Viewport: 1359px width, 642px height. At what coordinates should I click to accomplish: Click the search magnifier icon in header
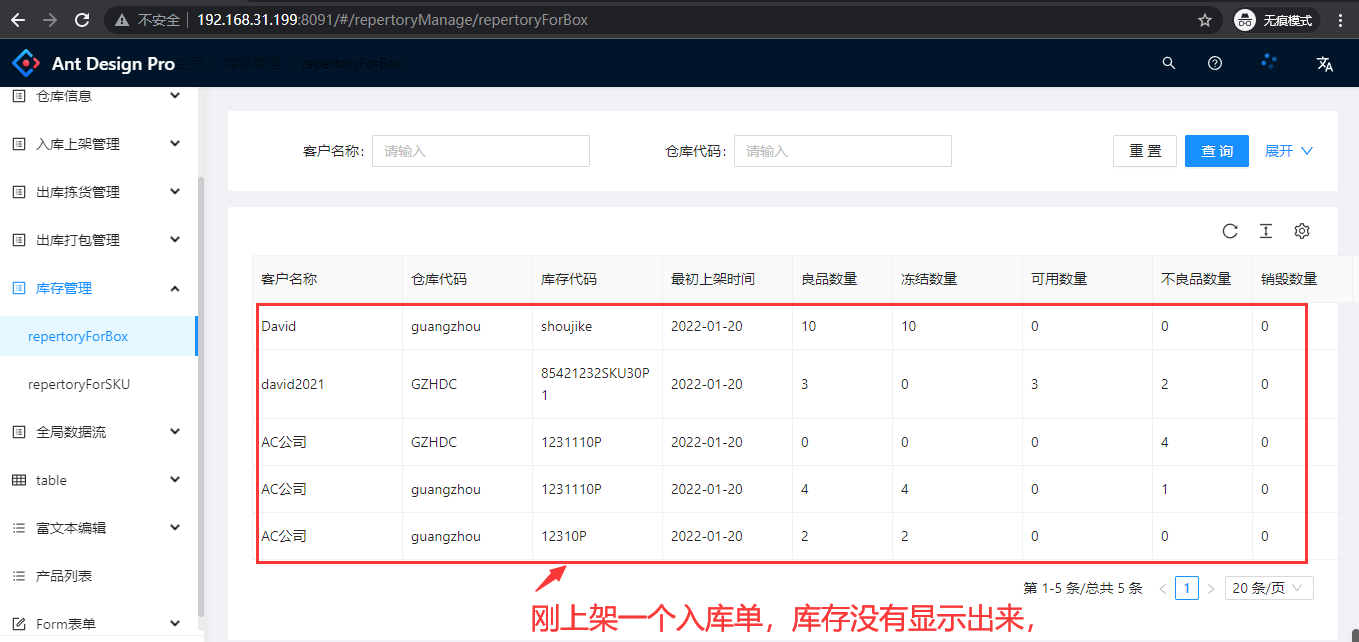coord(1168,63)
